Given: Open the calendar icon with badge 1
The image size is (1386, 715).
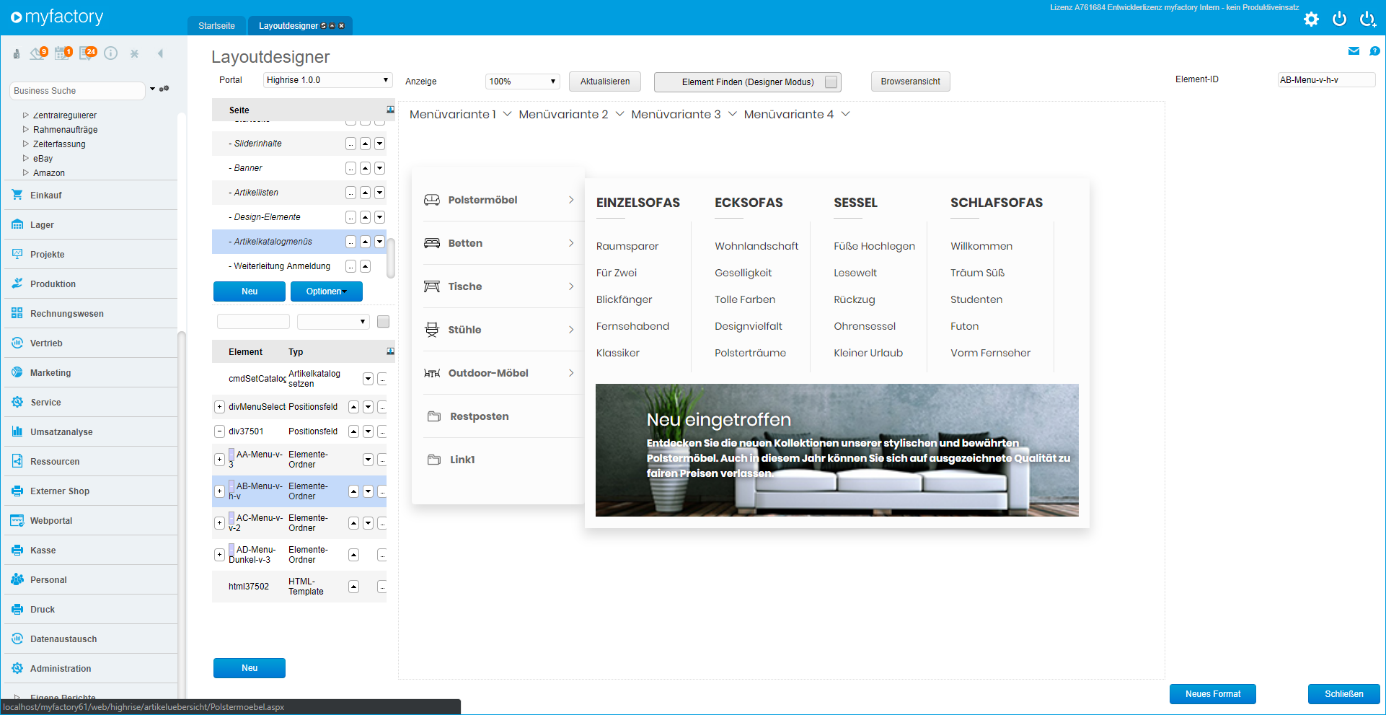Looking at the screenshot, I should (x=63, y=53).
